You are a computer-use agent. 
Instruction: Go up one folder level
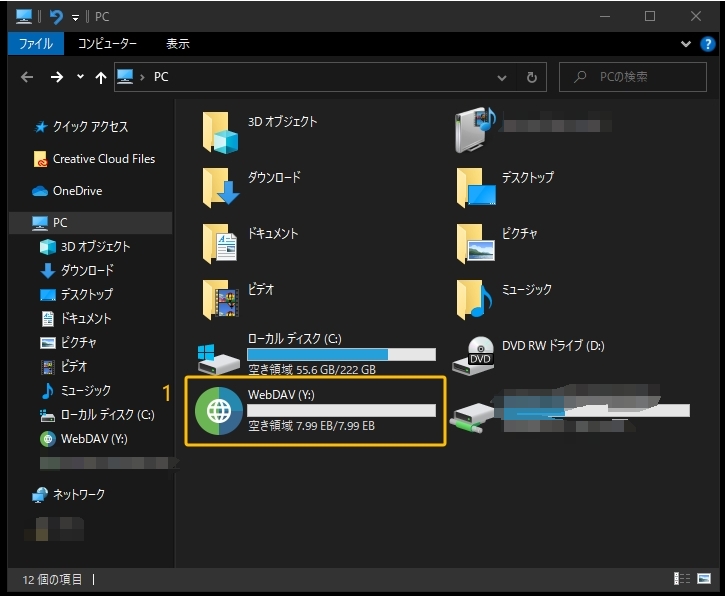click(x=101, y=77)
